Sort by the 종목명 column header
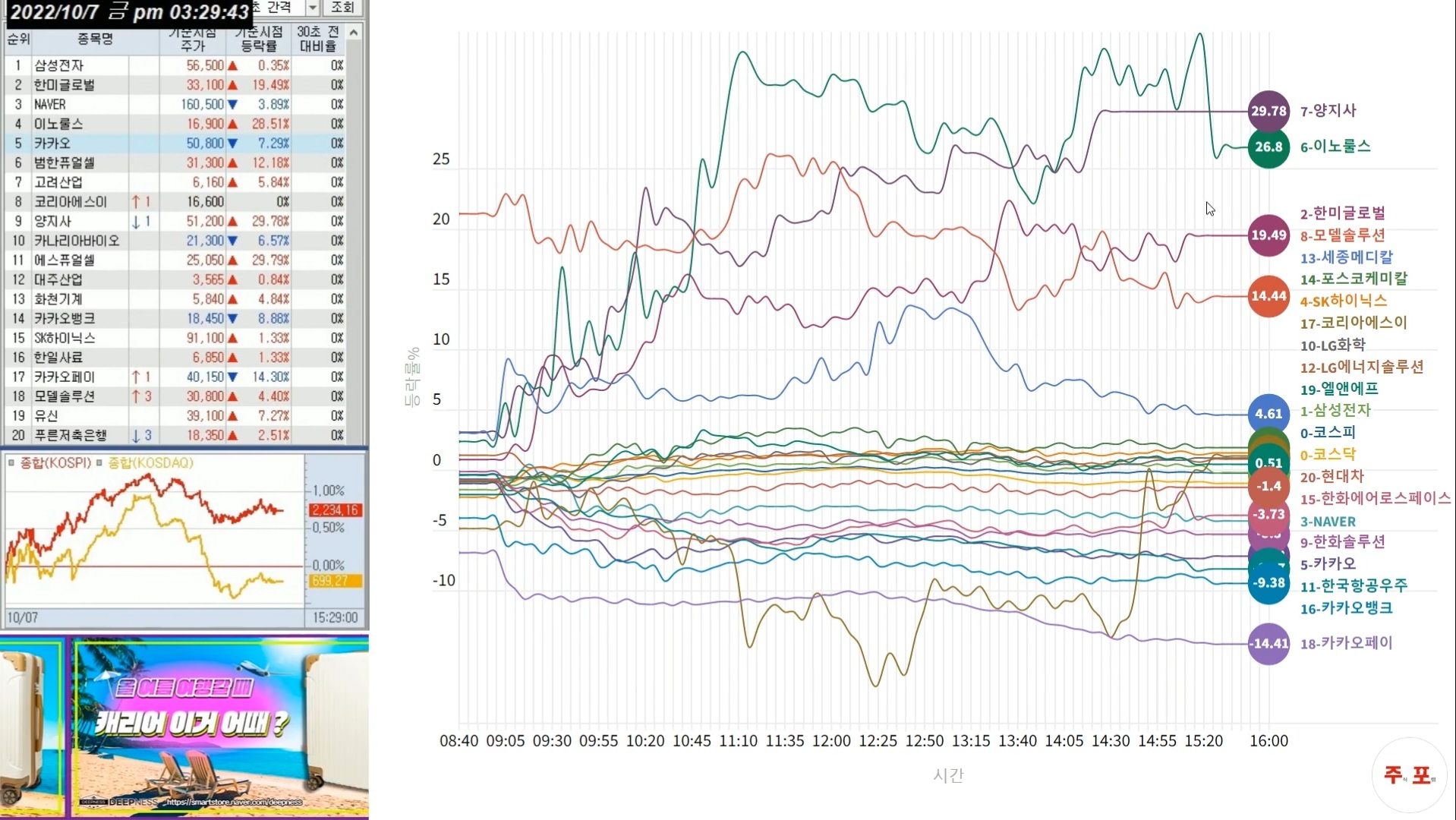 (x=95, y=39)
